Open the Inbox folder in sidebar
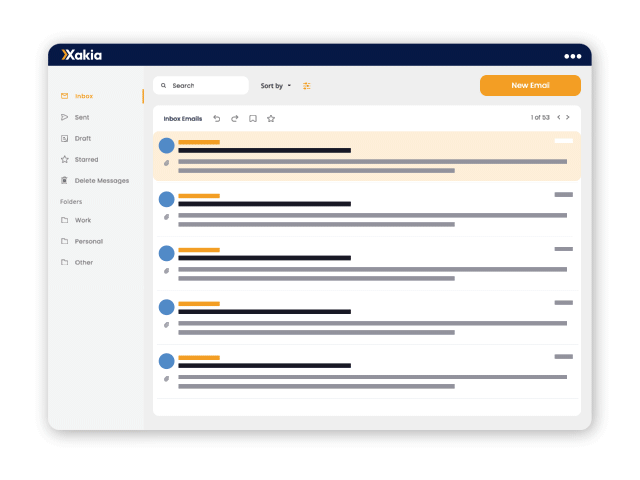 (x=84, y=96)
